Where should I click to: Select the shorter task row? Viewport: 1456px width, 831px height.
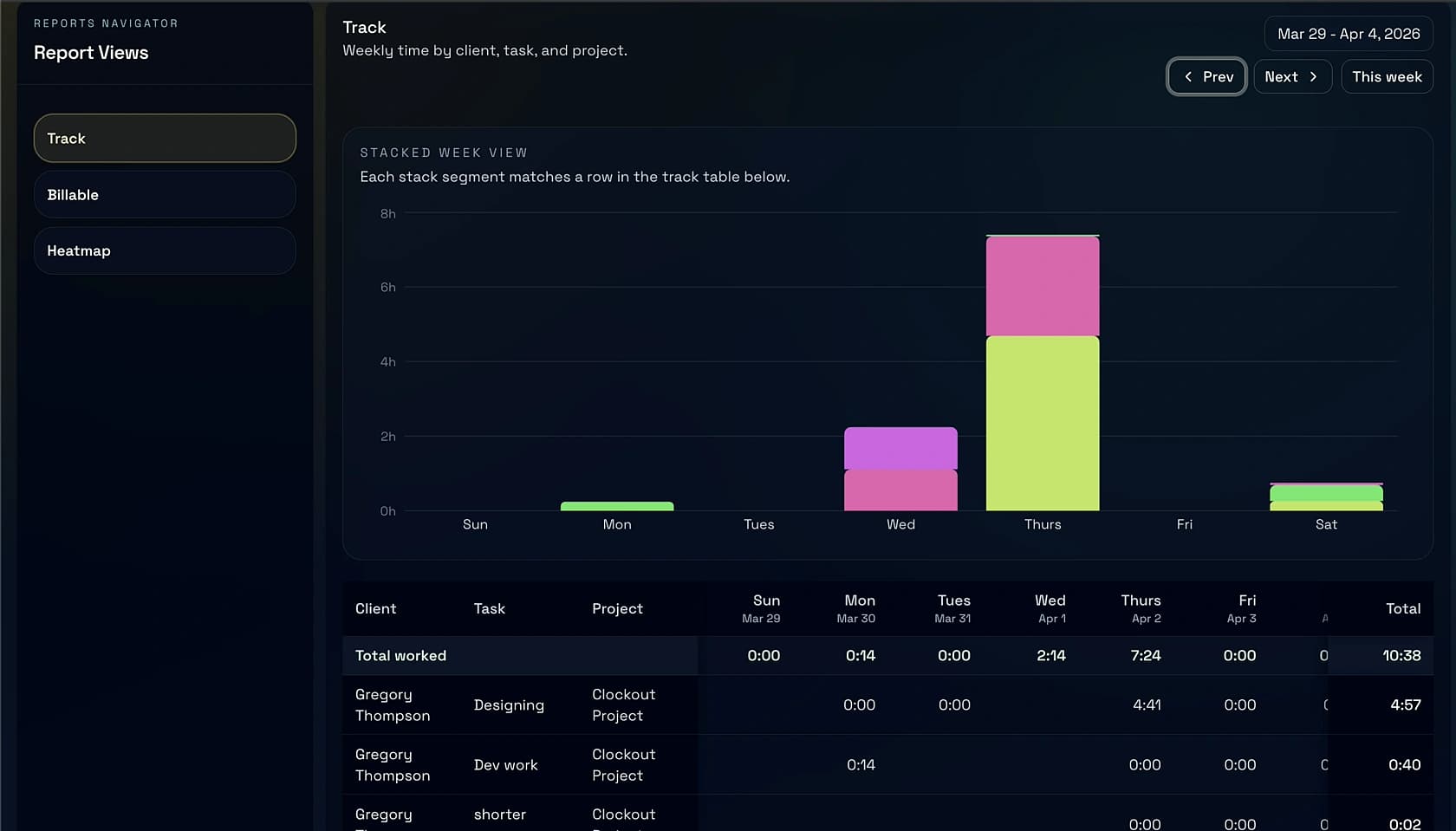499,815
